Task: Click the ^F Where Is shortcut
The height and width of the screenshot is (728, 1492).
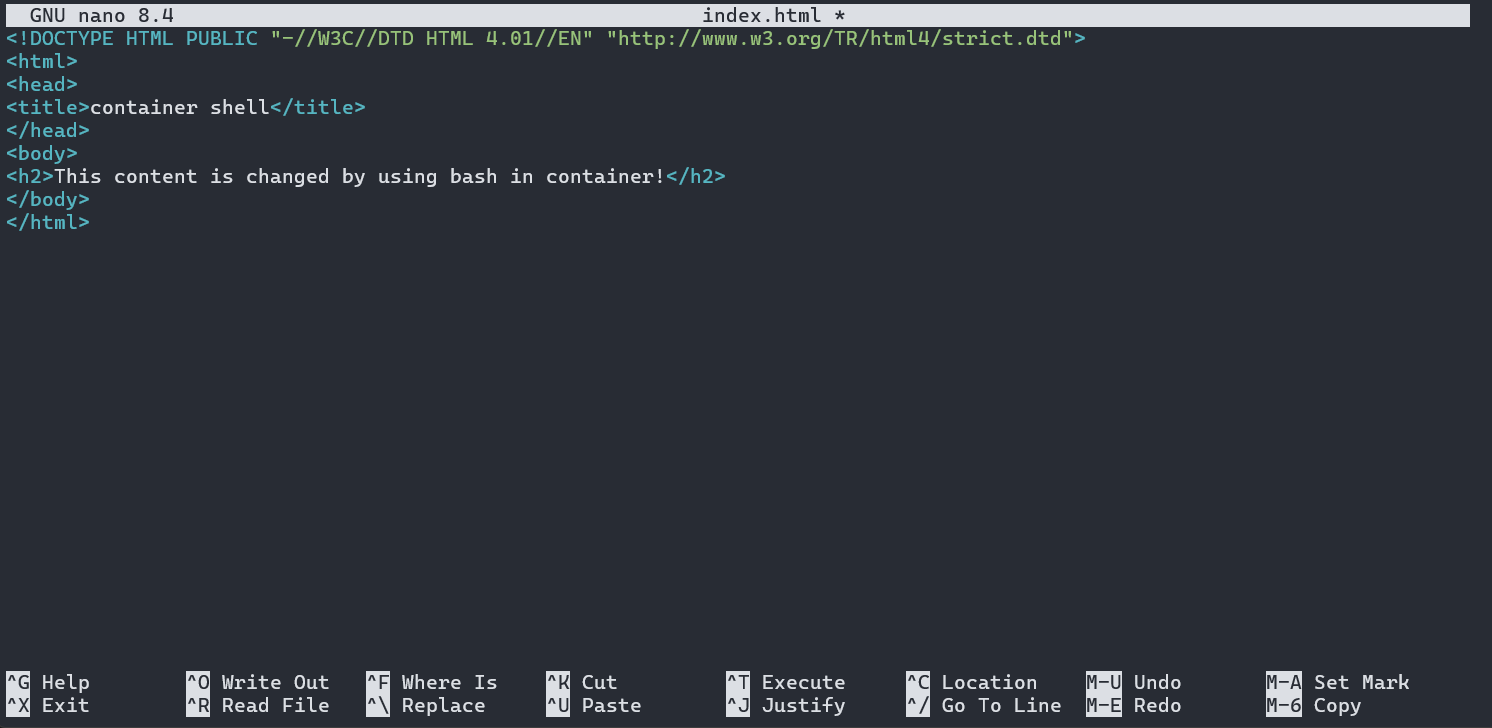Action: coord(432,682)
